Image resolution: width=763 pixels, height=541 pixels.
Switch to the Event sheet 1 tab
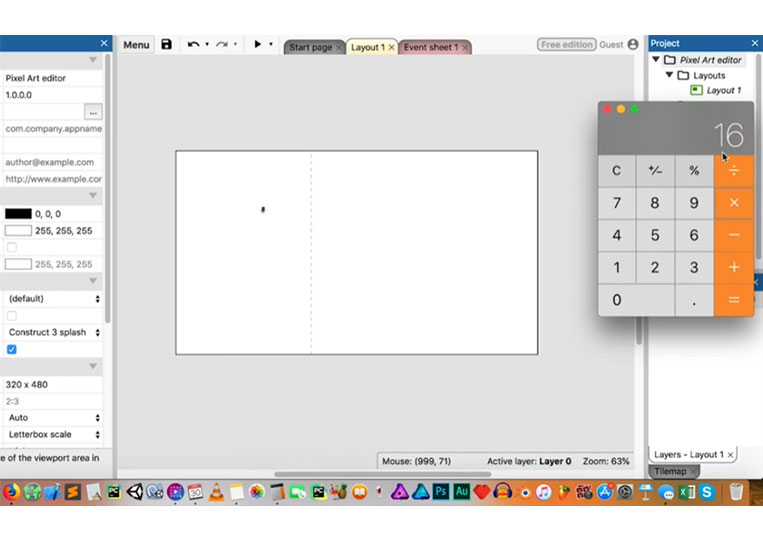coord(431,47)
